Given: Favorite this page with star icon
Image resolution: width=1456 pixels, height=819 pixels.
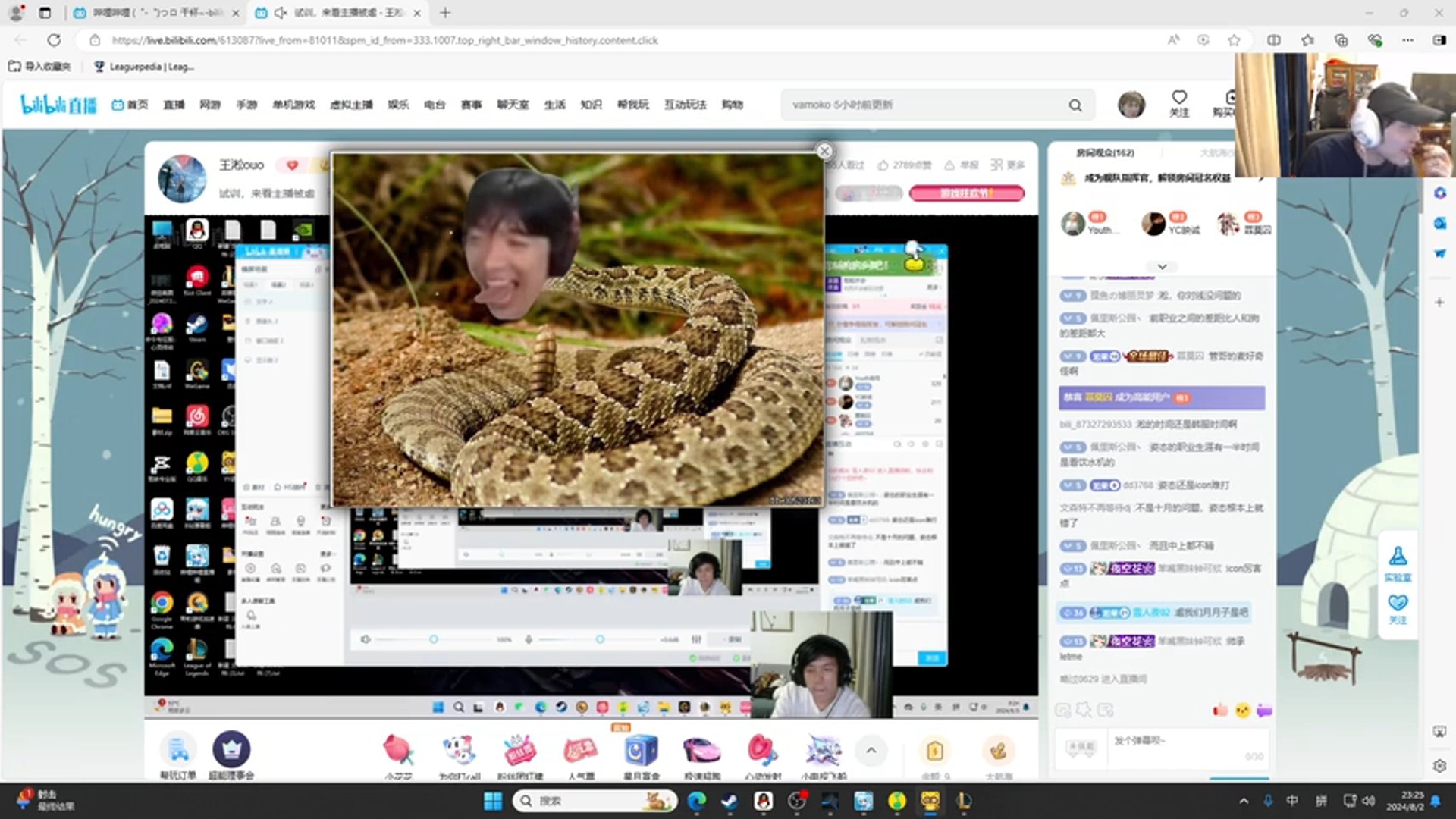Looking at the screenshot, I should click(x=1234, y=40).
